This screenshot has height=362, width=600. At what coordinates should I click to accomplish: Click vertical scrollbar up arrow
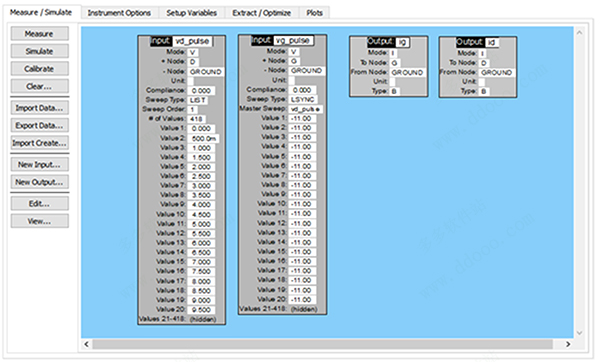pyautogui.click(x=579, y=33)
